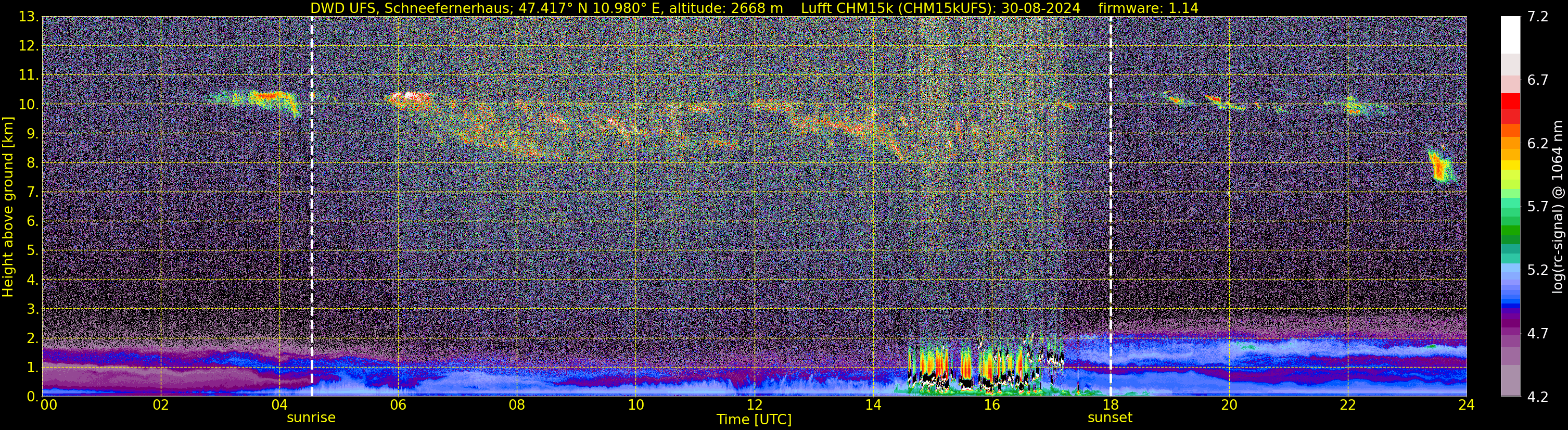This screenshot has height=430, width=1568.
Task: Click the '13.' tick on the height axis
Action: click(x=28, y=17)
